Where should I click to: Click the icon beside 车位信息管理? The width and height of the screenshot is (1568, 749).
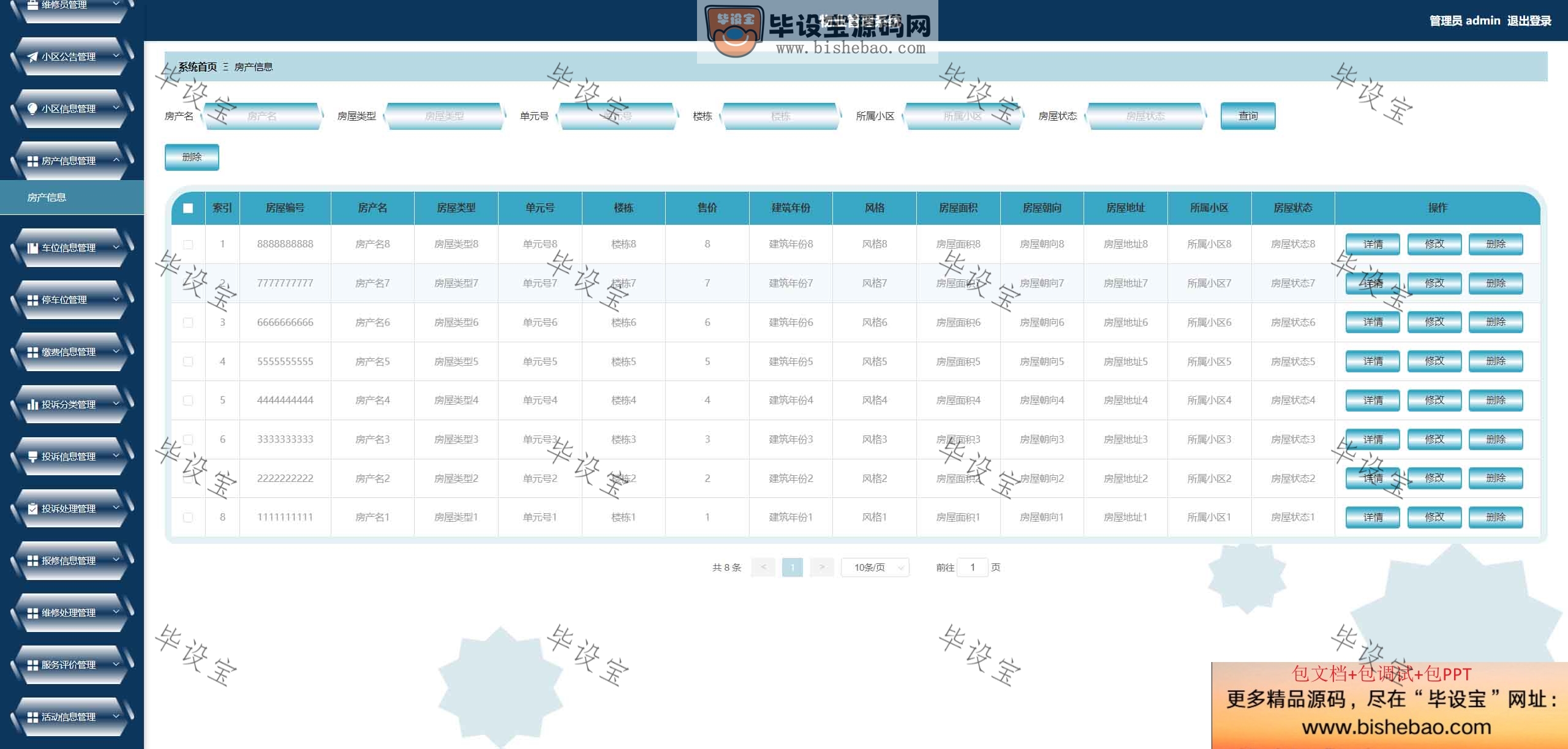32,248
